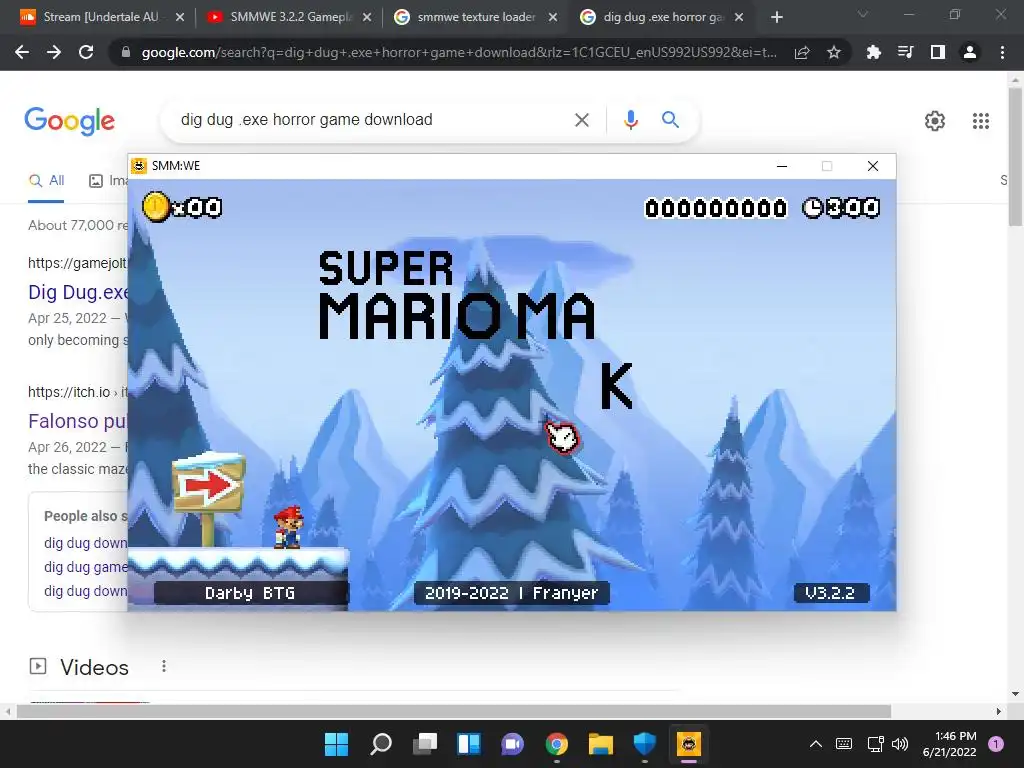Open File Explorer from the taskbar
This screenshot has width=1024, height=768.
600,744
